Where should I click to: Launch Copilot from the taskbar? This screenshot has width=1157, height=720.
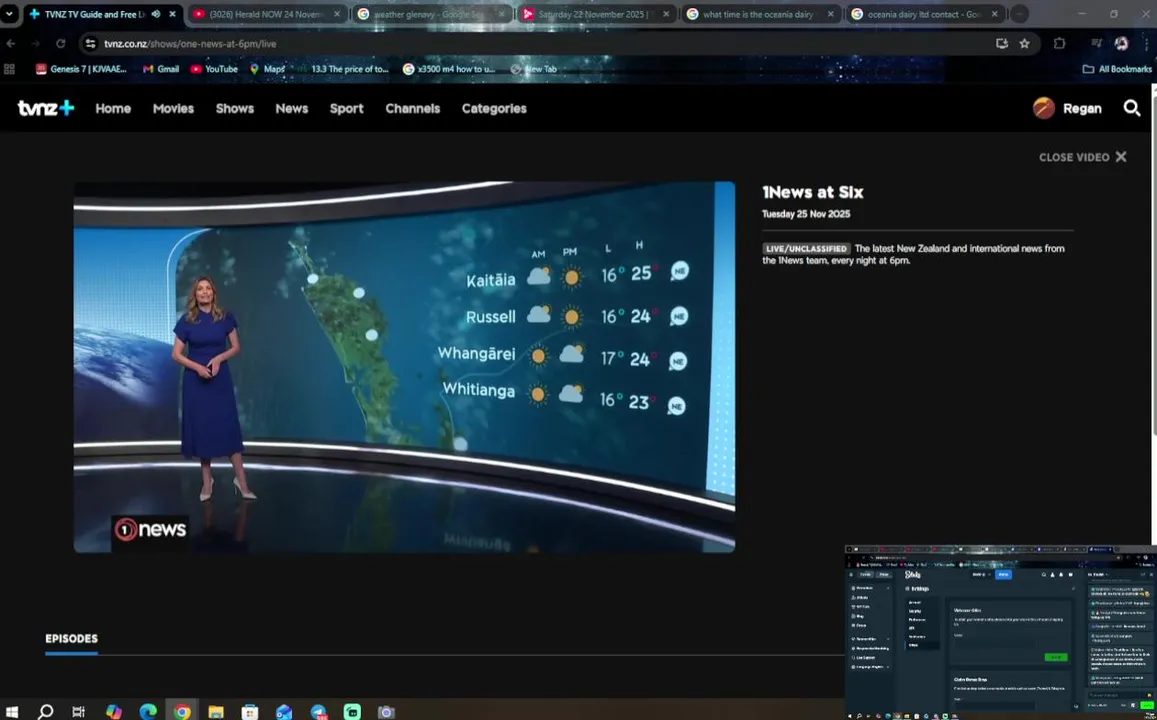(114, 712)
